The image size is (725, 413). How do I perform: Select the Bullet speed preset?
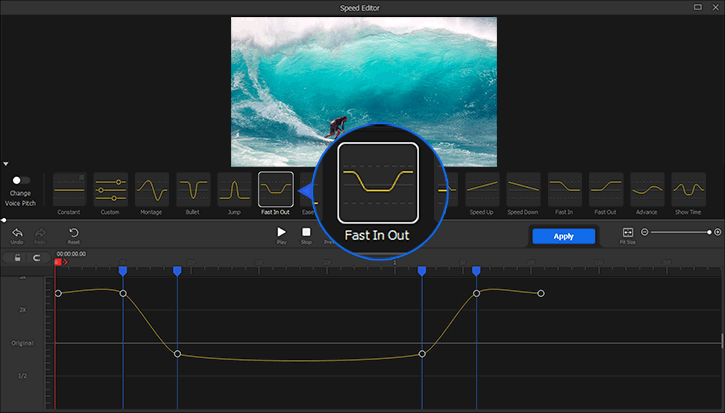(x=193, y=189)
